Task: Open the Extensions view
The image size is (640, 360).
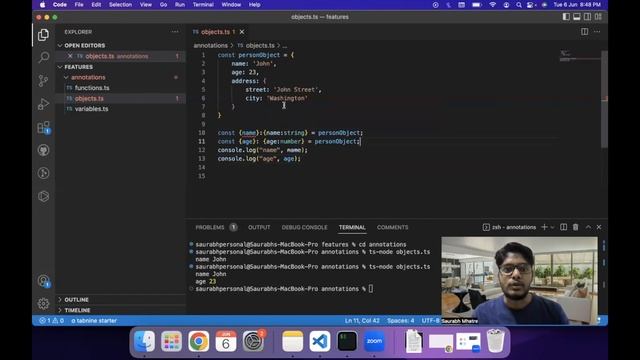Action: (43, 127)
